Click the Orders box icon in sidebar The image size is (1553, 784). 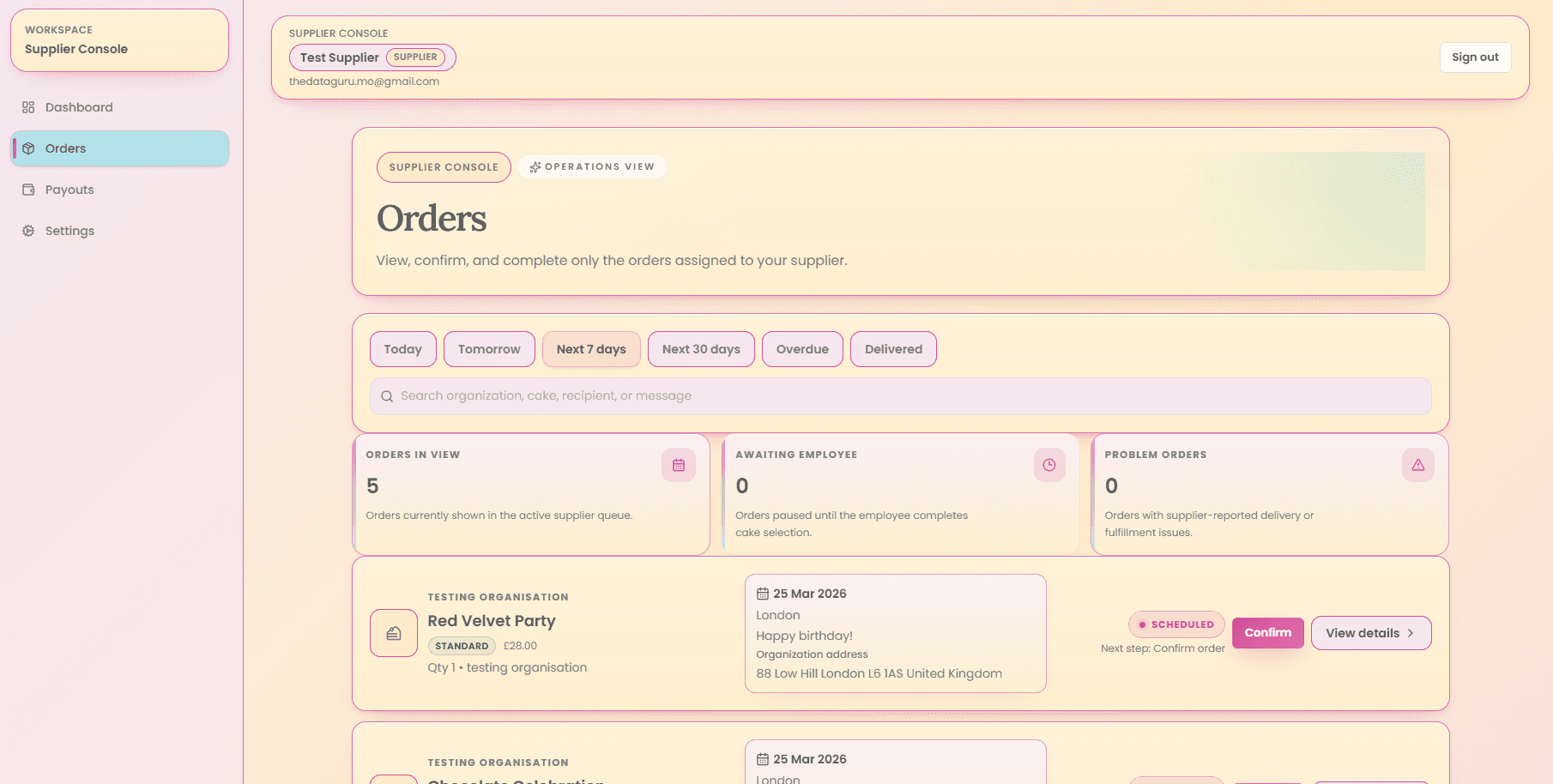coord(28,148)
